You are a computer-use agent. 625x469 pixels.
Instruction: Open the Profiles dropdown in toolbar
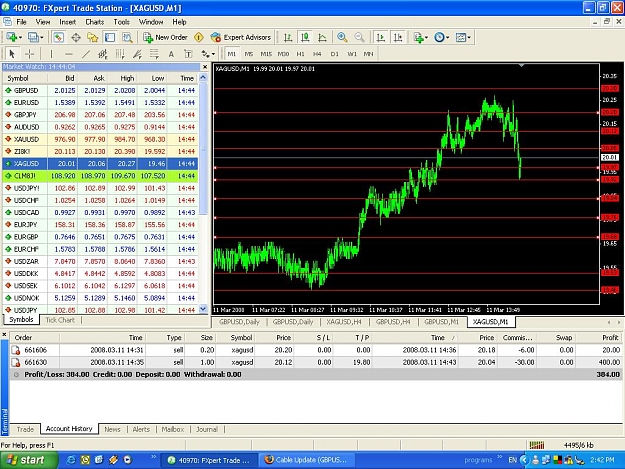tap(35, 37)
